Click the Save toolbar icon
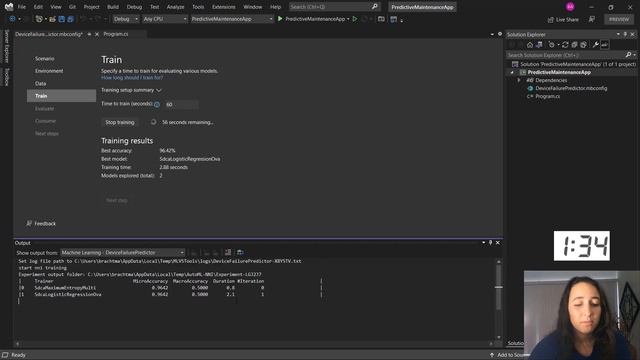This screenshot has width=640, height=360. (x=61, y=19)
